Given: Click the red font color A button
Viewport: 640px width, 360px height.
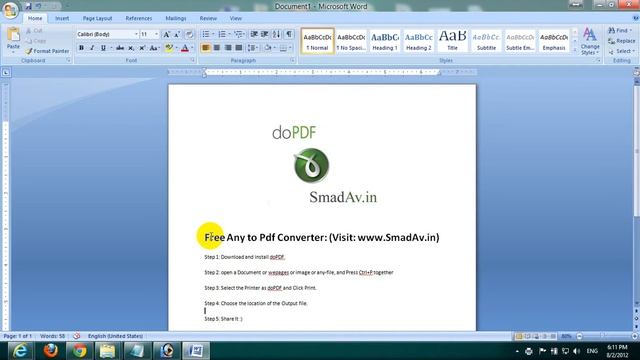Looking at the screenshot, I should (185, 48).
